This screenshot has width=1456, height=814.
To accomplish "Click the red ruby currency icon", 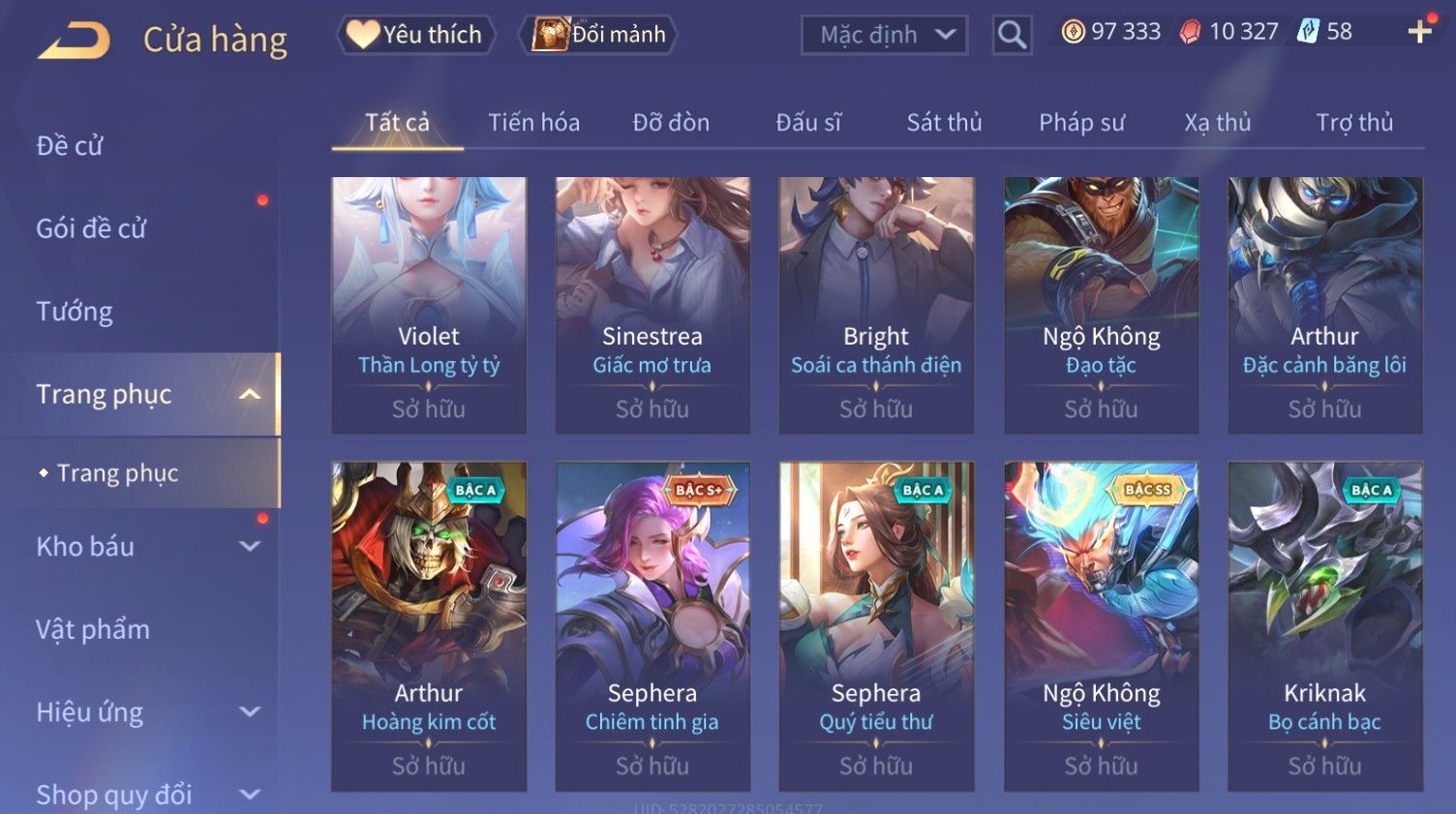I will (x=1190, y=32).
